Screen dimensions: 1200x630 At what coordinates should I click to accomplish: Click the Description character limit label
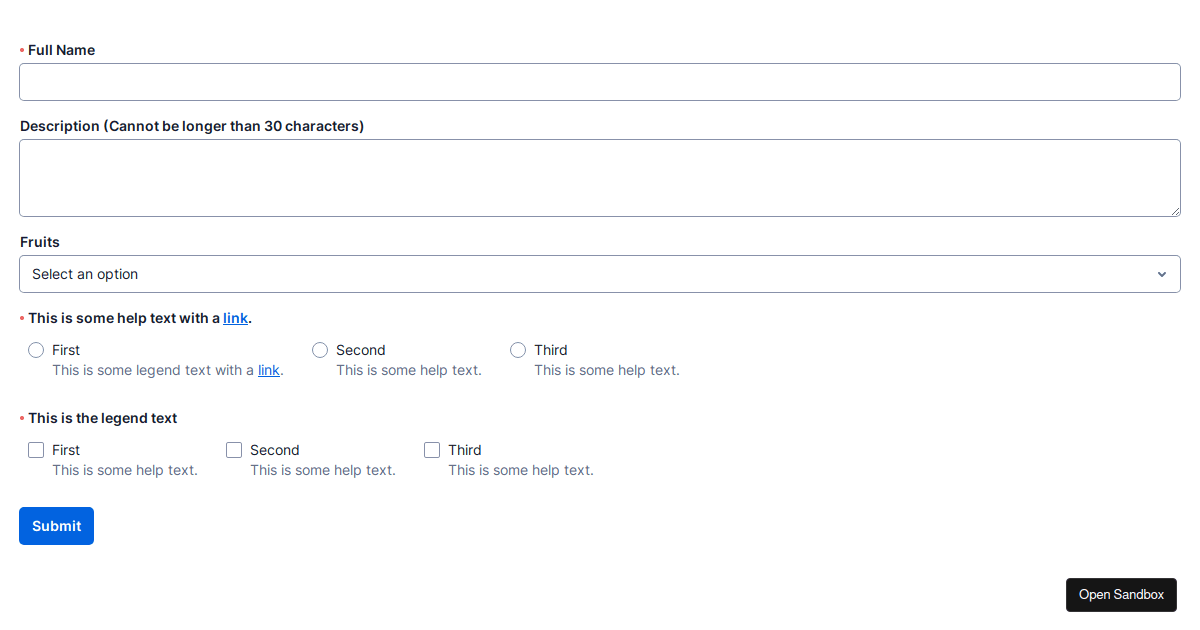tap(191, 126)
